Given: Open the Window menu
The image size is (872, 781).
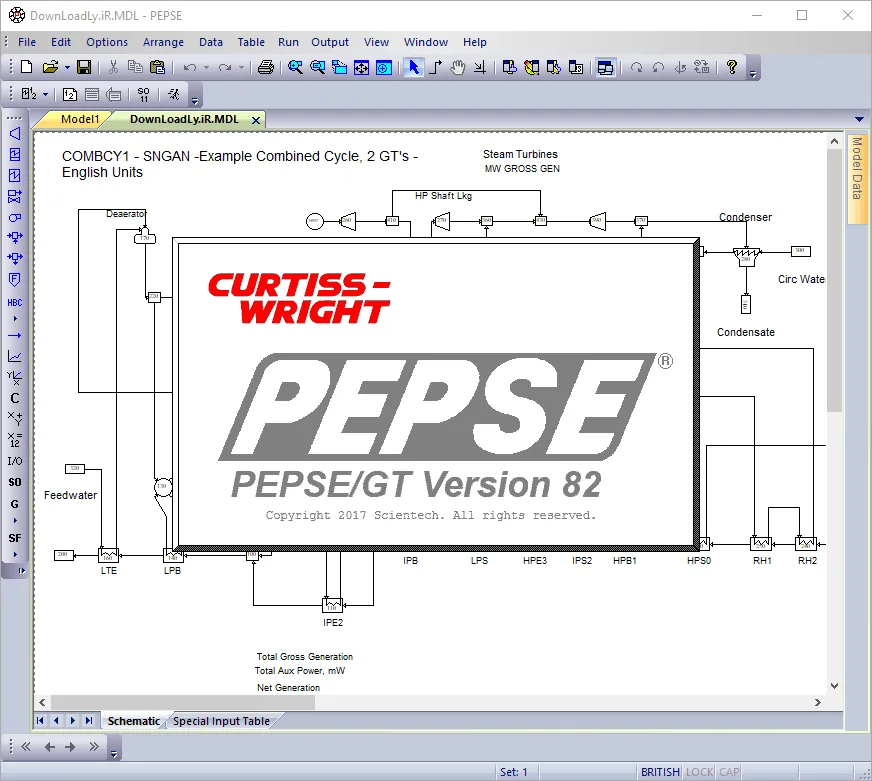Looking at the screenshot, I should coord(425,42).
